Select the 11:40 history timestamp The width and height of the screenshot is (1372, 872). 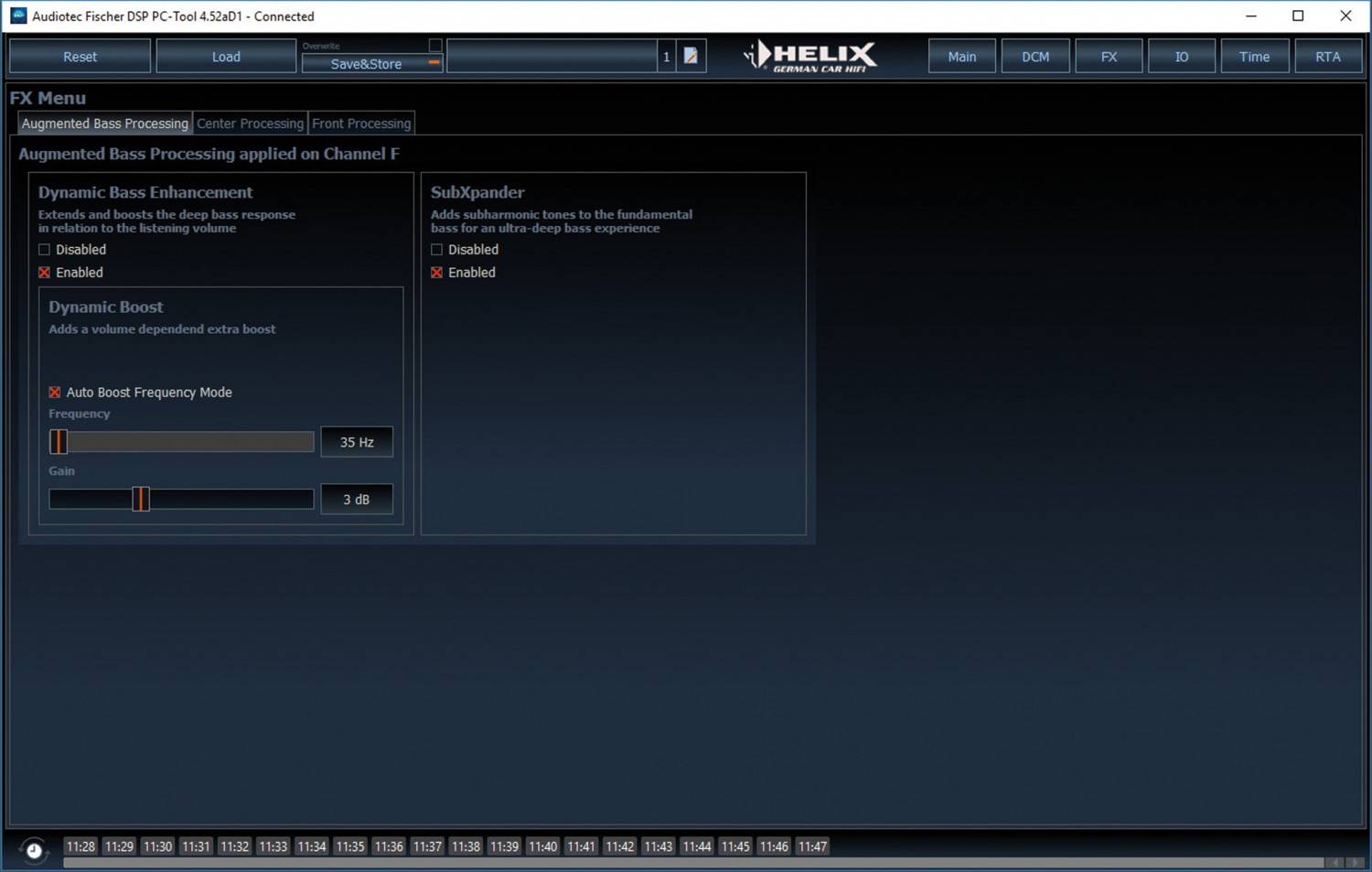pos(542,846)
